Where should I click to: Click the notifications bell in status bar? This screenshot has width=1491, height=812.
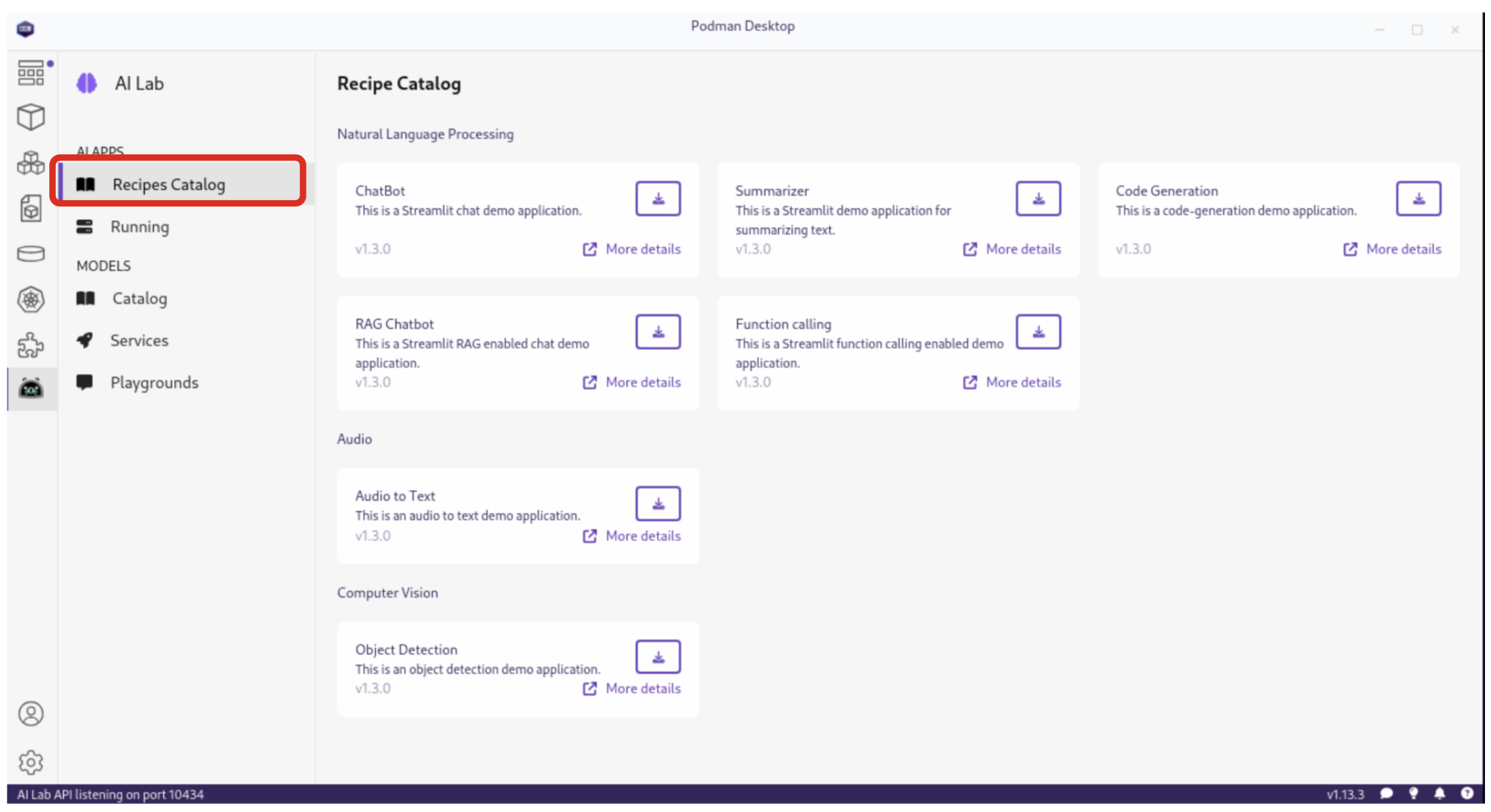[x=1440, y=794]
